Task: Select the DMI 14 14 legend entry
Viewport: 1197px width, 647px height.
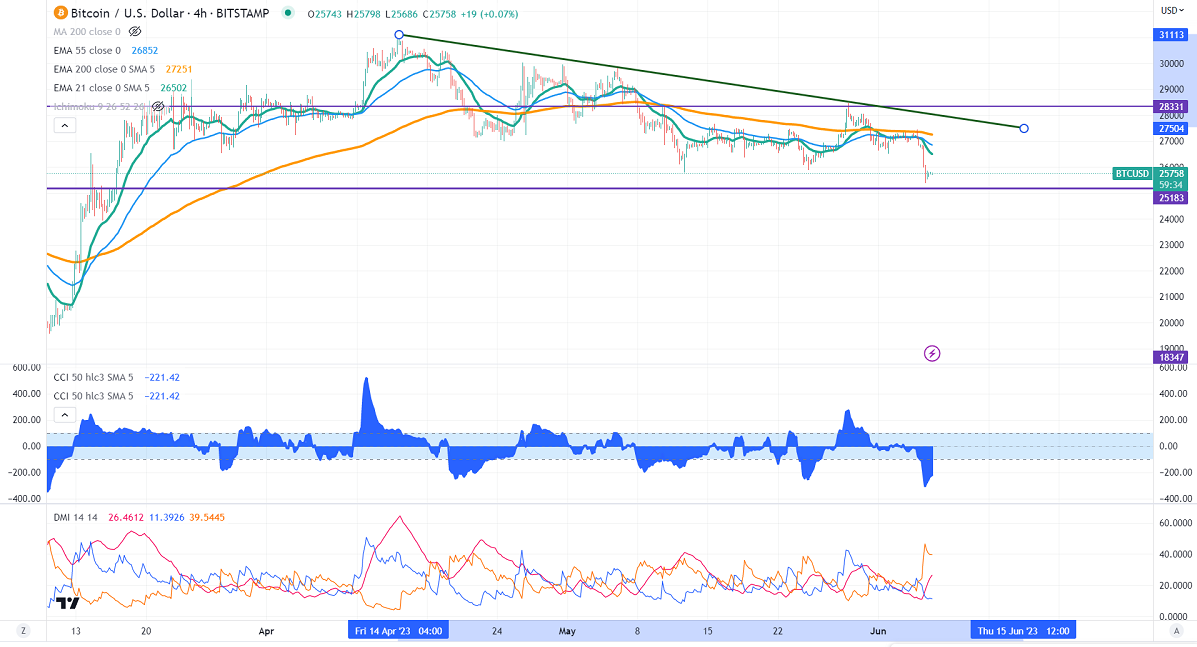Action: 76,517
